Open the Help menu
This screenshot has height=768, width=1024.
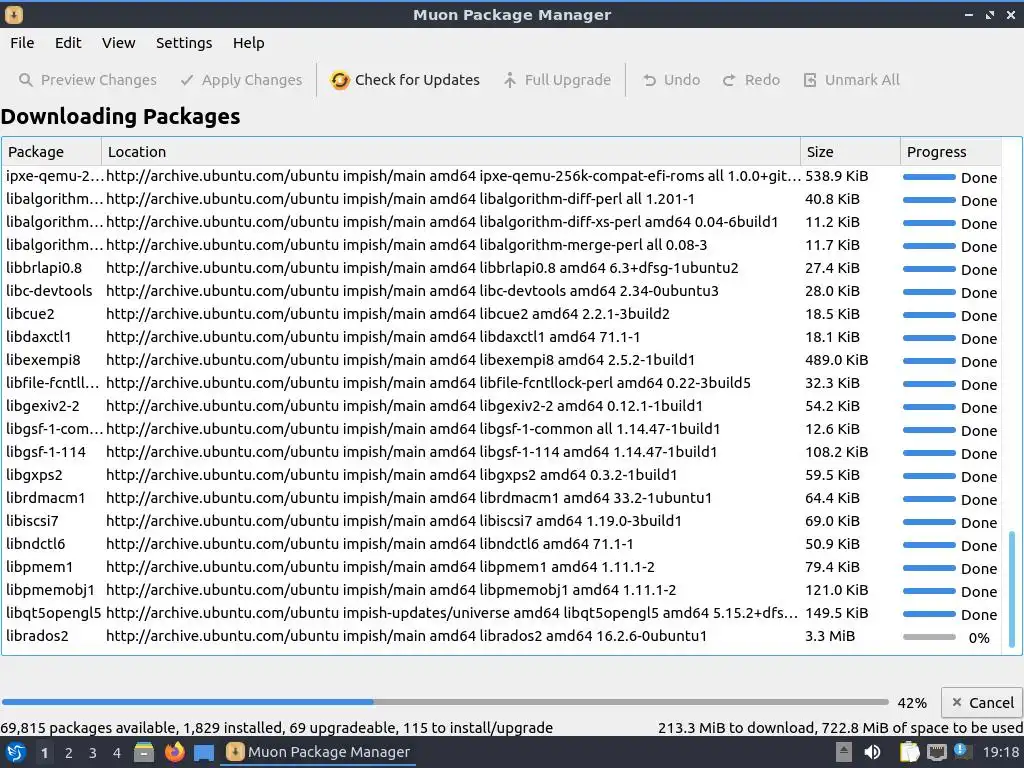click(248, 43)
